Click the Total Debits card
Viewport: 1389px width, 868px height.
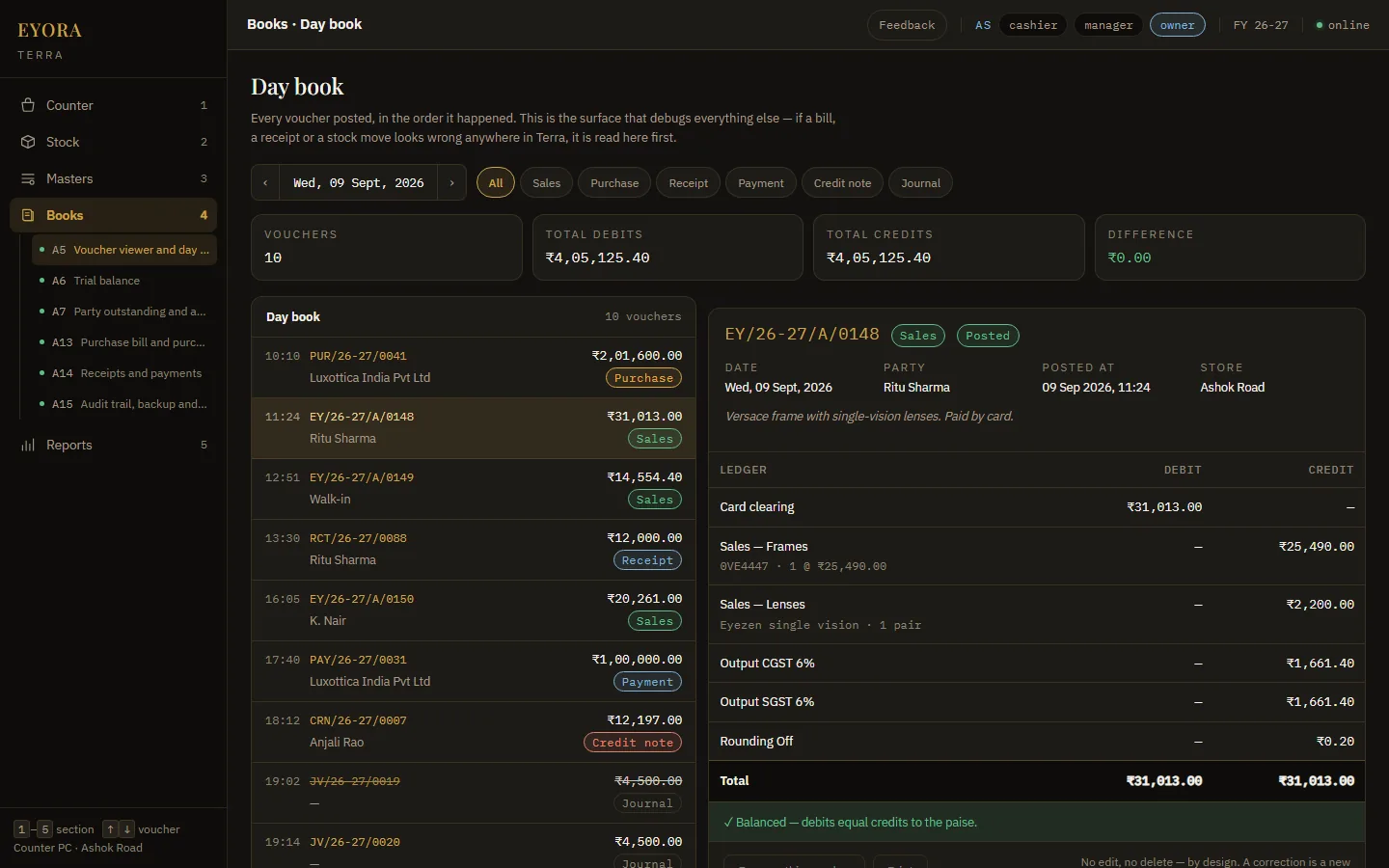click(x=667, y=248)
